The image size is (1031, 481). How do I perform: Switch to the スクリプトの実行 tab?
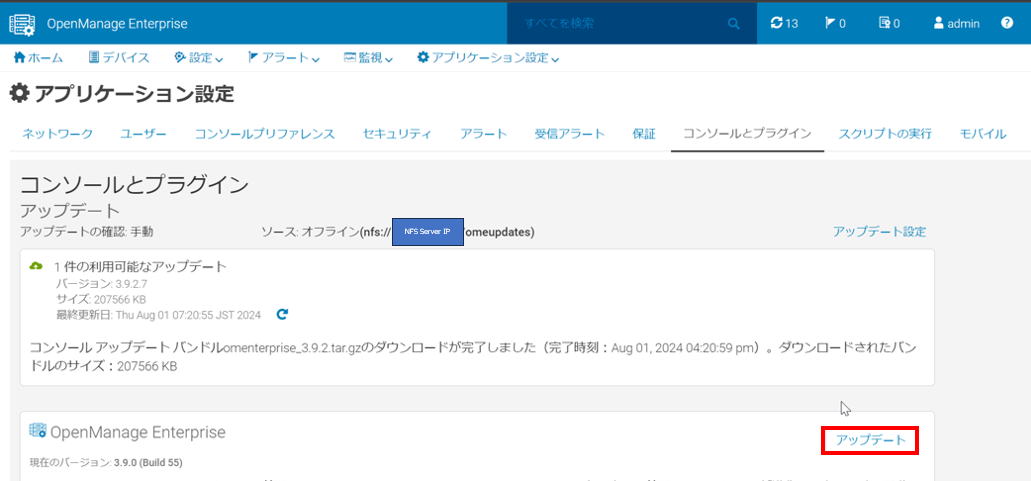click(885, 134)
